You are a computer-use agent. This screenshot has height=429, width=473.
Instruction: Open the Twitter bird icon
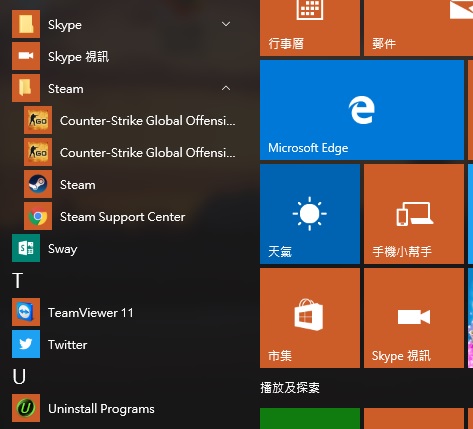tap(26, 344)
